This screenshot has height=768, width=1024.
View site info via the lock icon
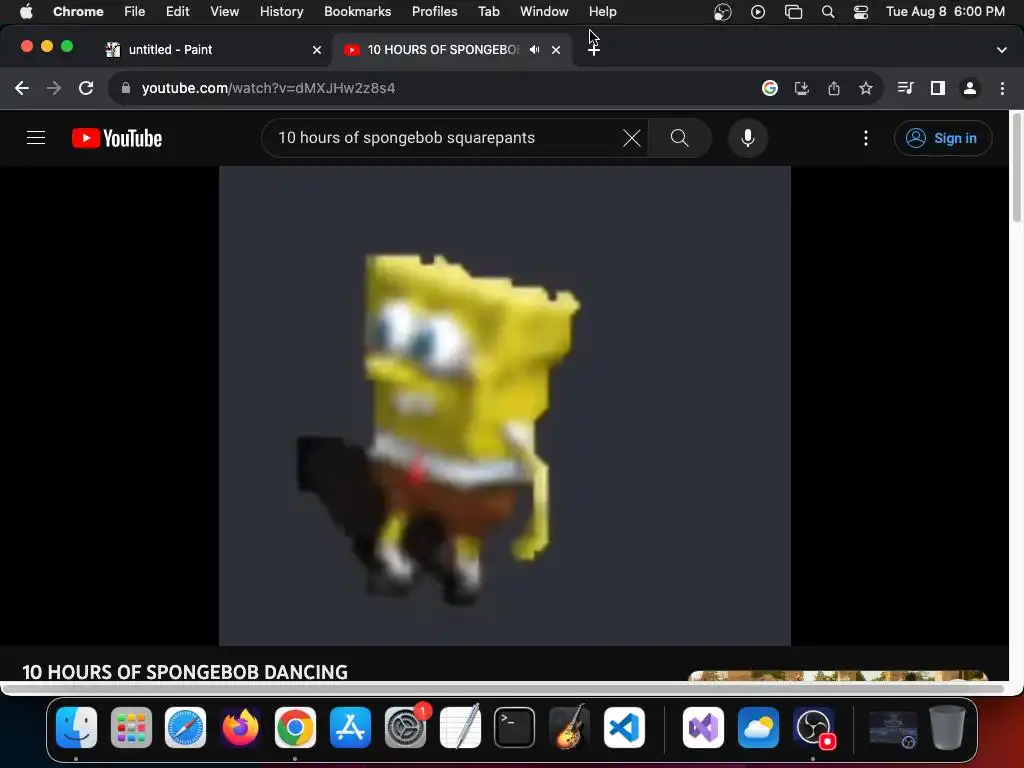point(125,88)
